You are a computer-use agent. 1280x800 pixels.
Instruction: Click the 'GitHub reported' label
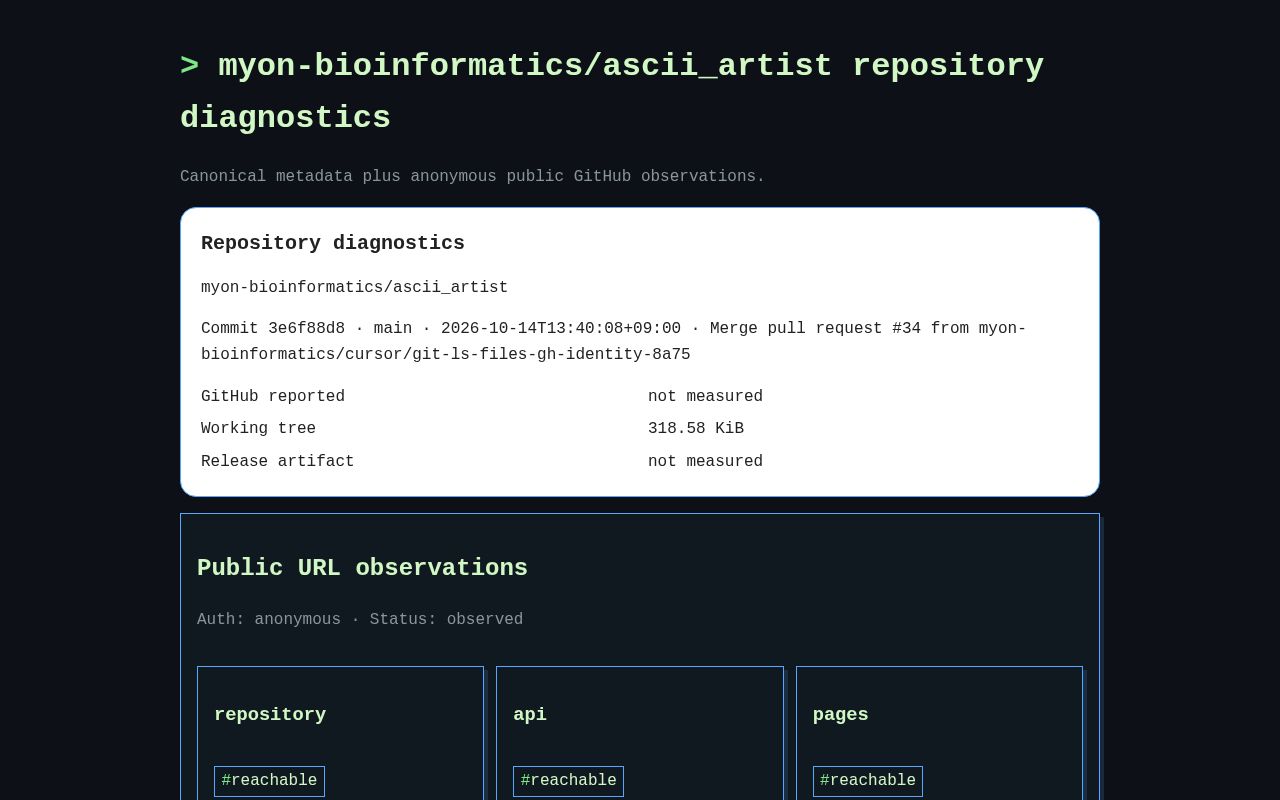[x=273, y=396]
